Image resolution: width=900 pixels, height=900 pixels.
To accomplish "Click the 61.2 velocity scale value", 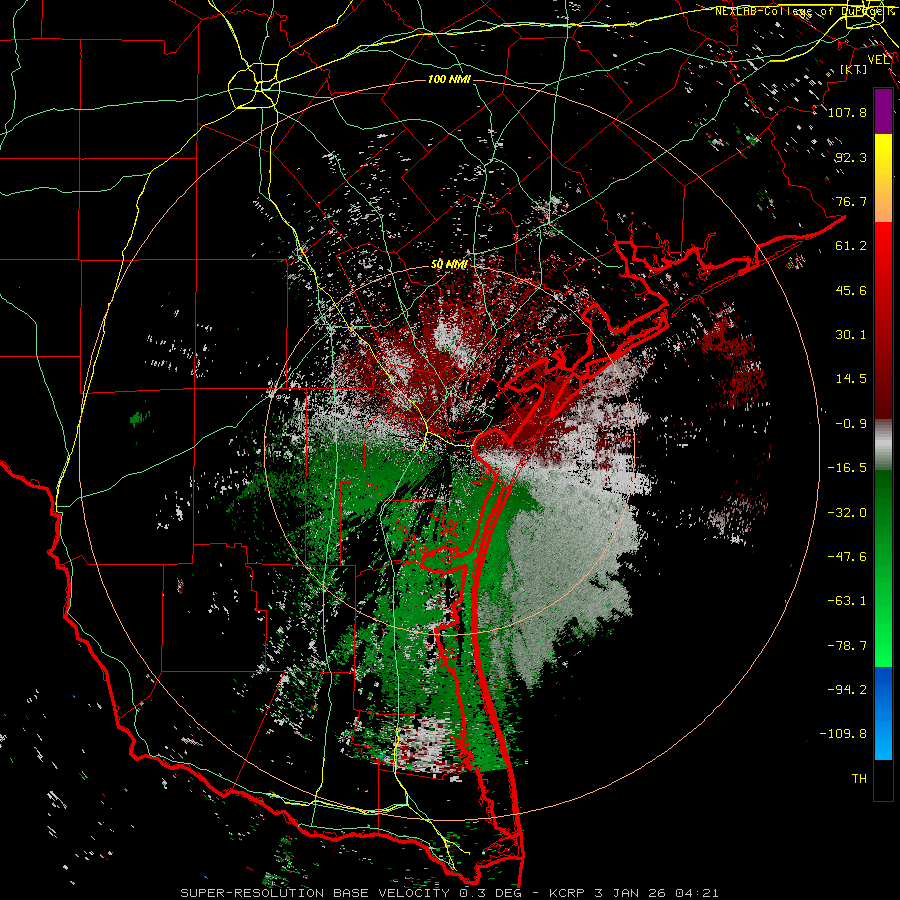I will coord(851,246).
